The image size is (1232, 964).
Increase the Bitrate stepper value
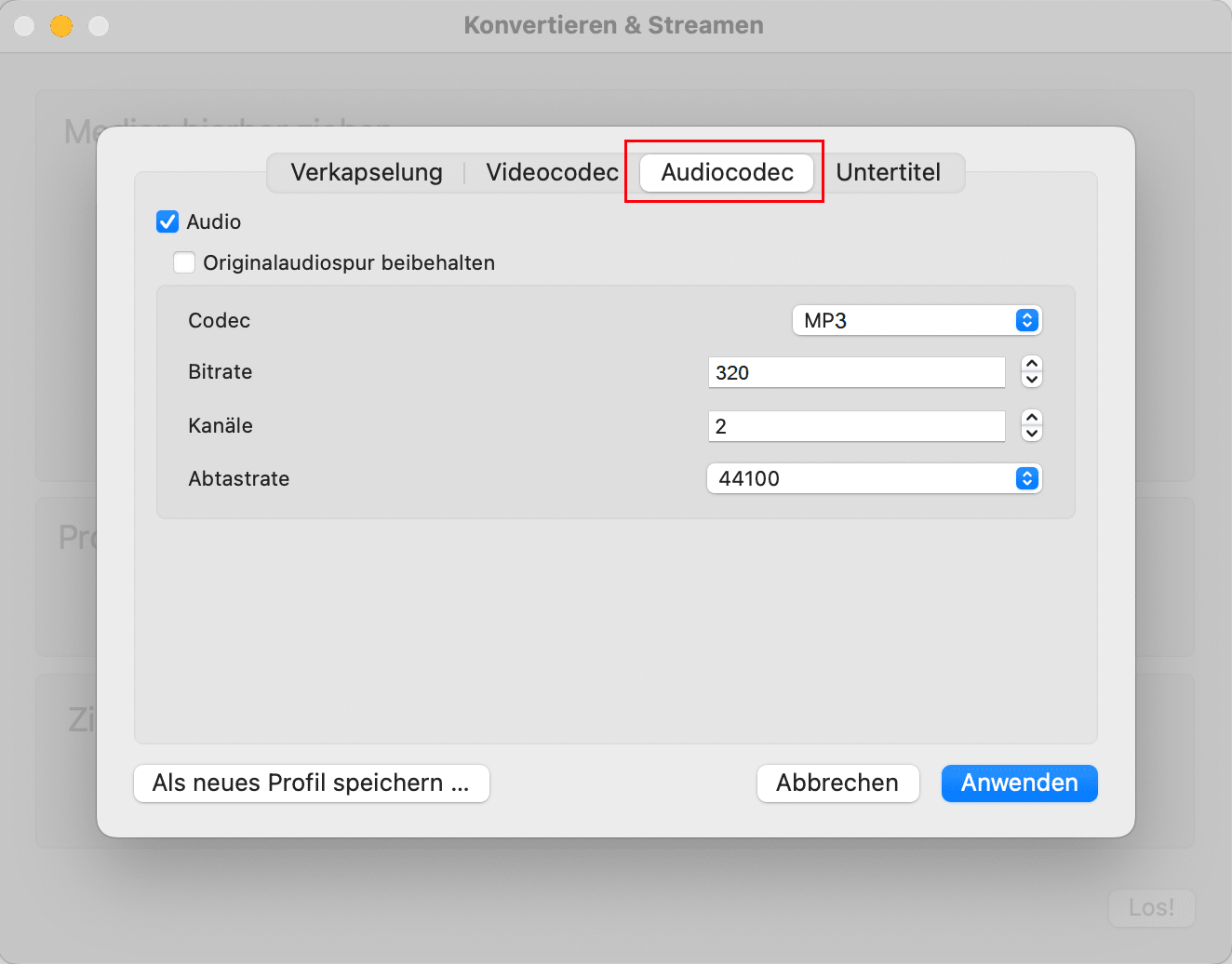point(1031,364)
